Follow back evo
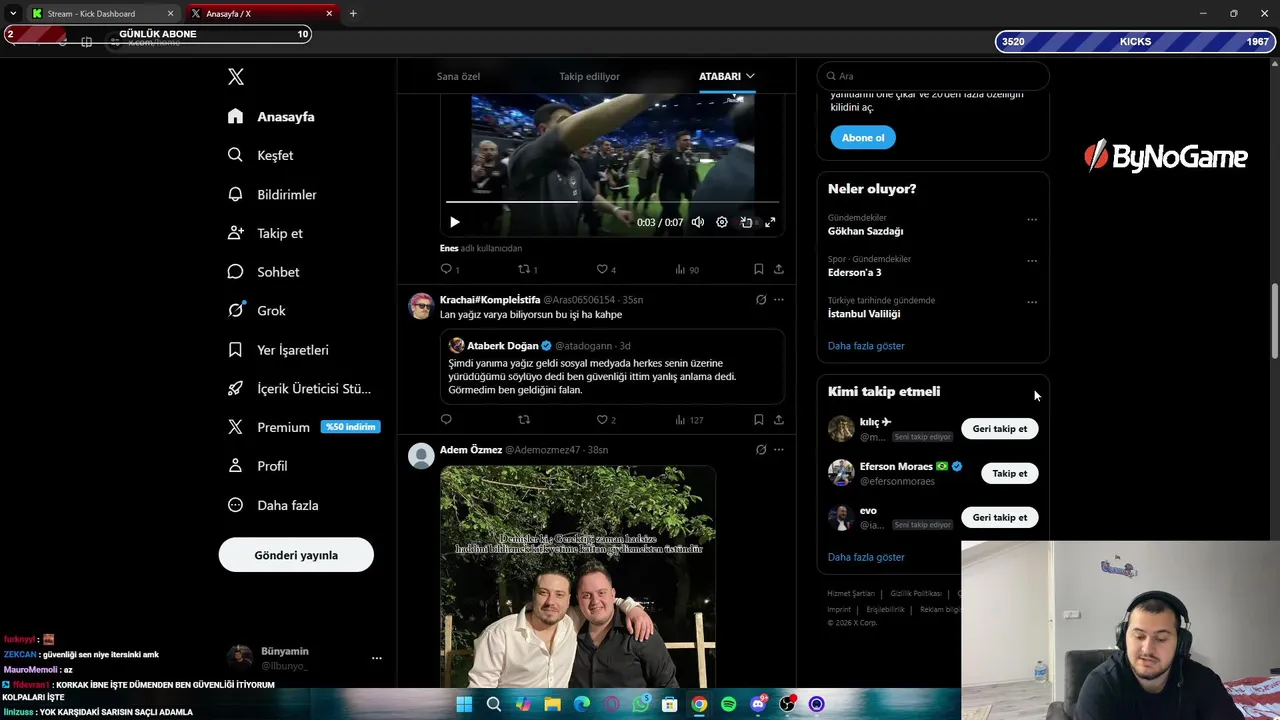 tap(1000, 517)
